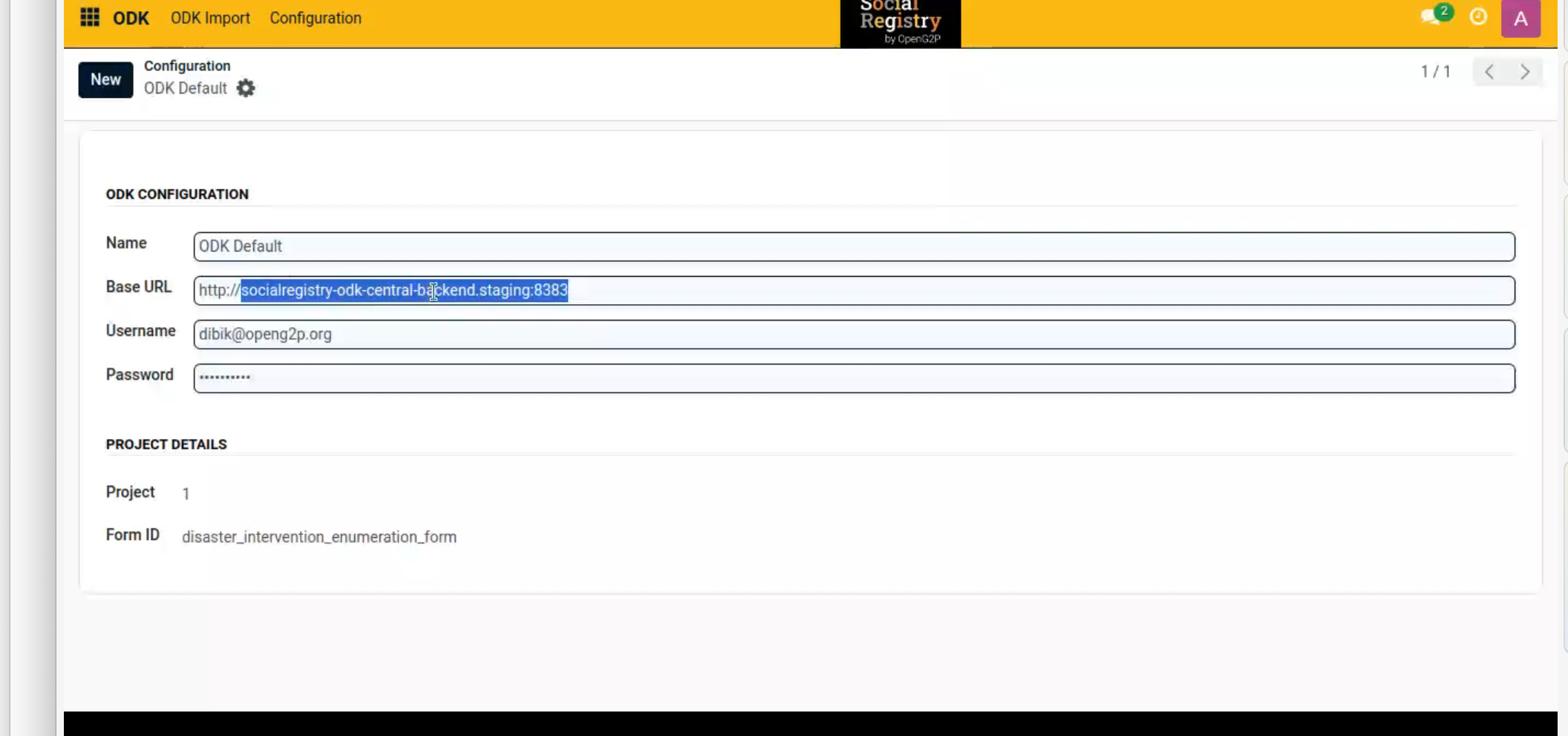
Task: Click the Social Registry logo
Action: coord(900,22)
